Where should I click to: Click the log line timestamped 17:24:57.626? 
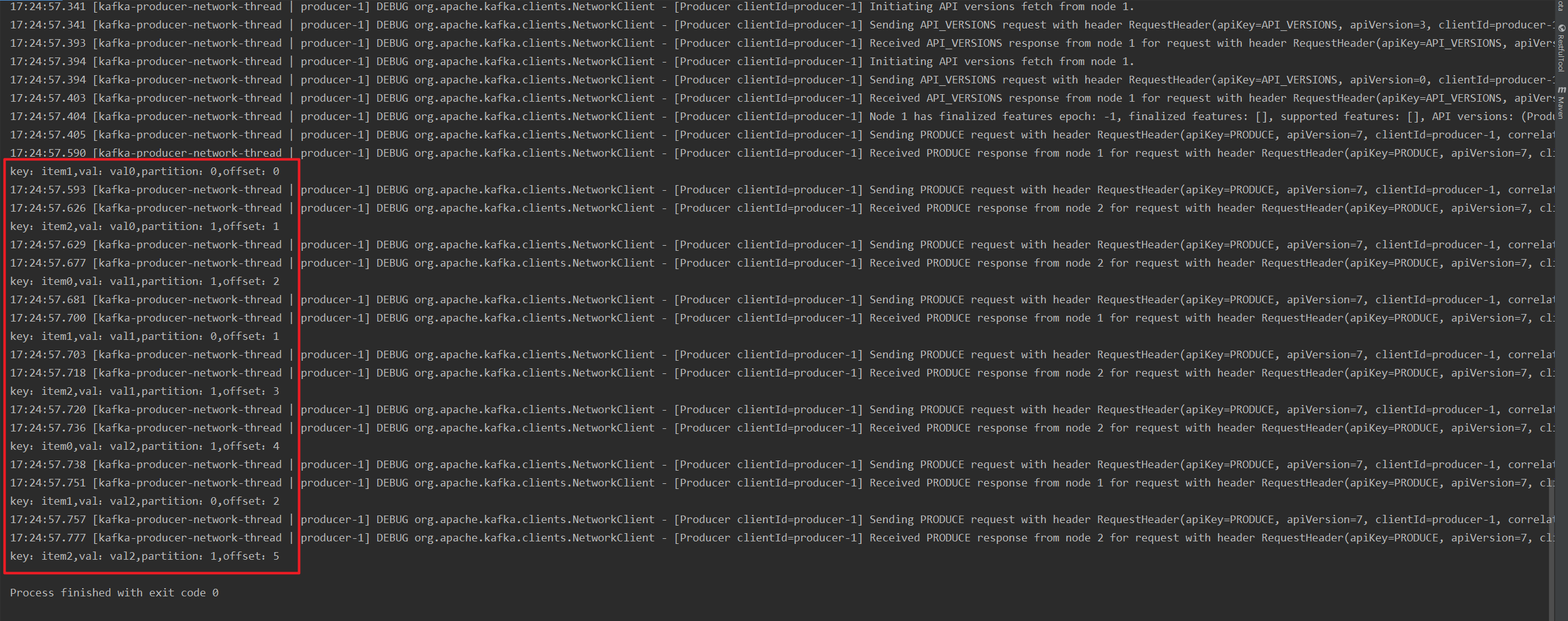tap(782, 208)
